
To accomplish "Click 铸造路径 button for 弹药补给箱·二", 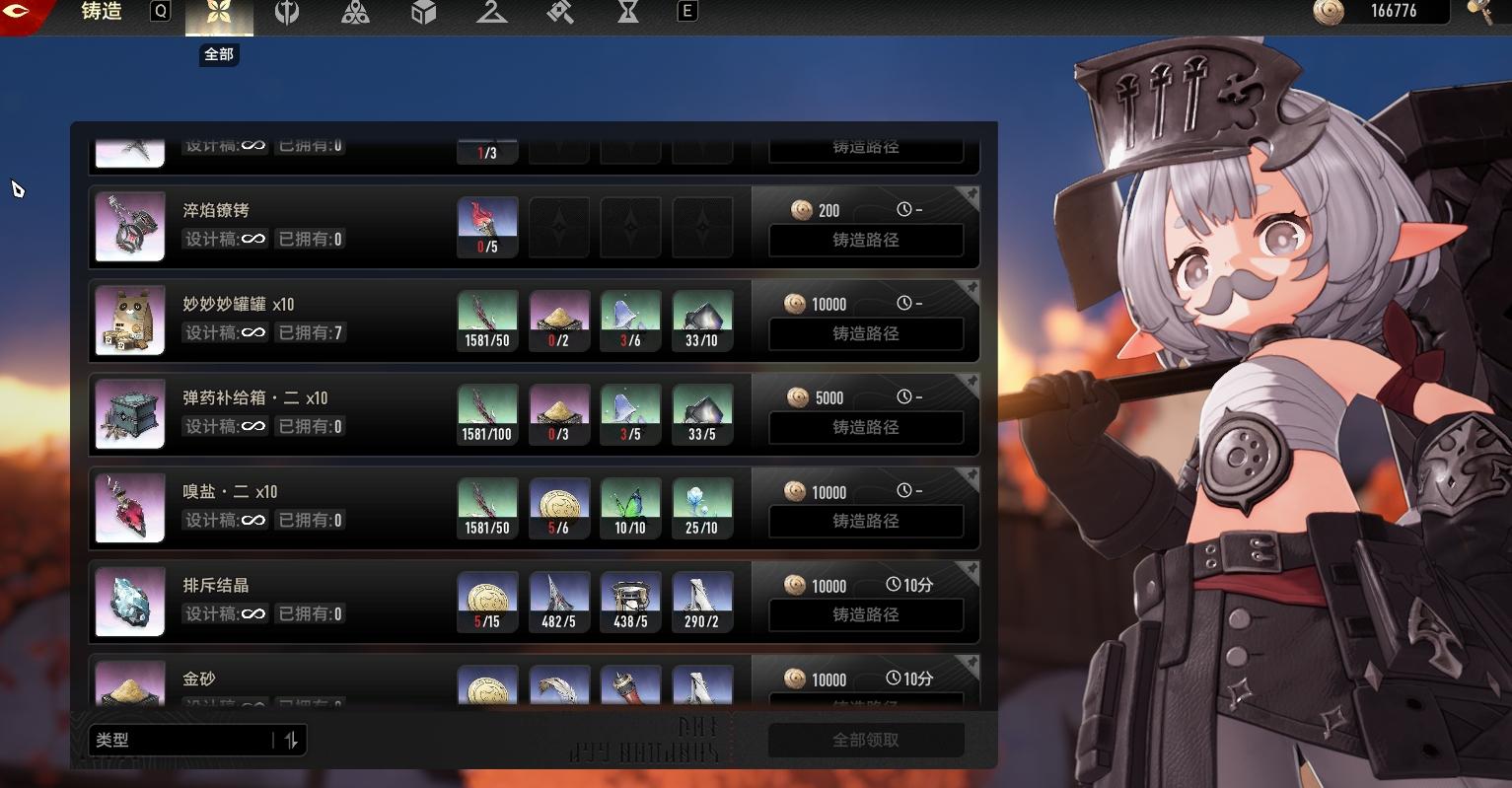I will point(865,427).
